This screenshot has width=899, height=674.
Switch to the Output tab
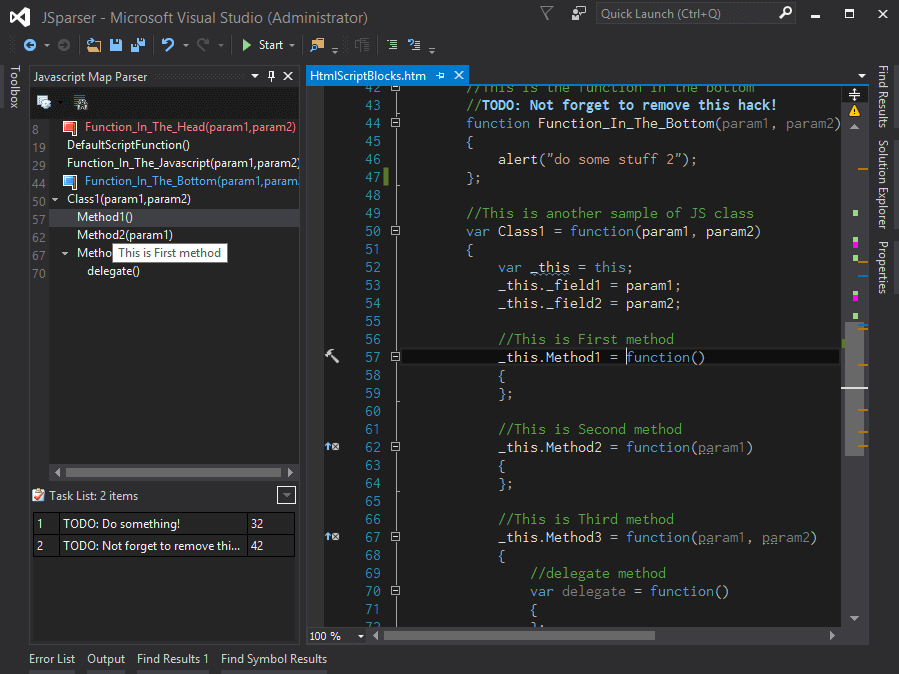click(106, 659)
